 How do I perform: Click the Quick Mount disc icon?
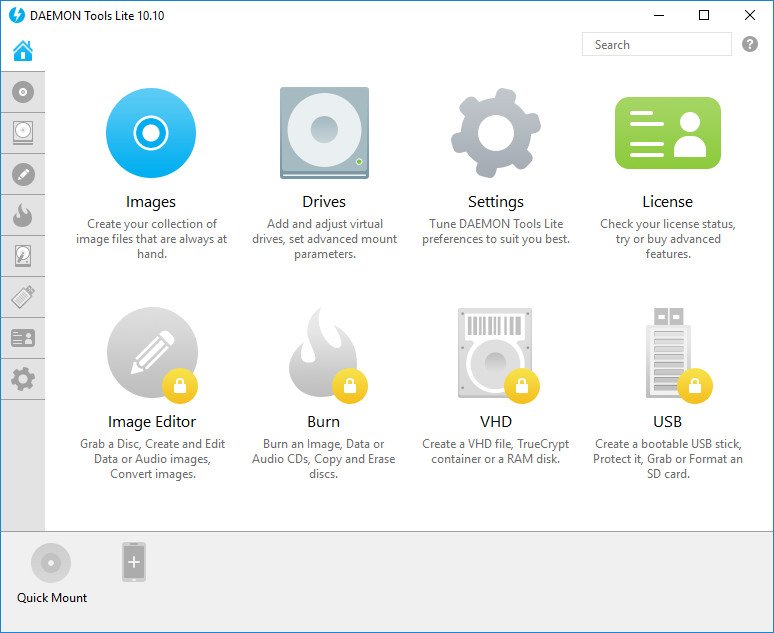pos(51,562)
